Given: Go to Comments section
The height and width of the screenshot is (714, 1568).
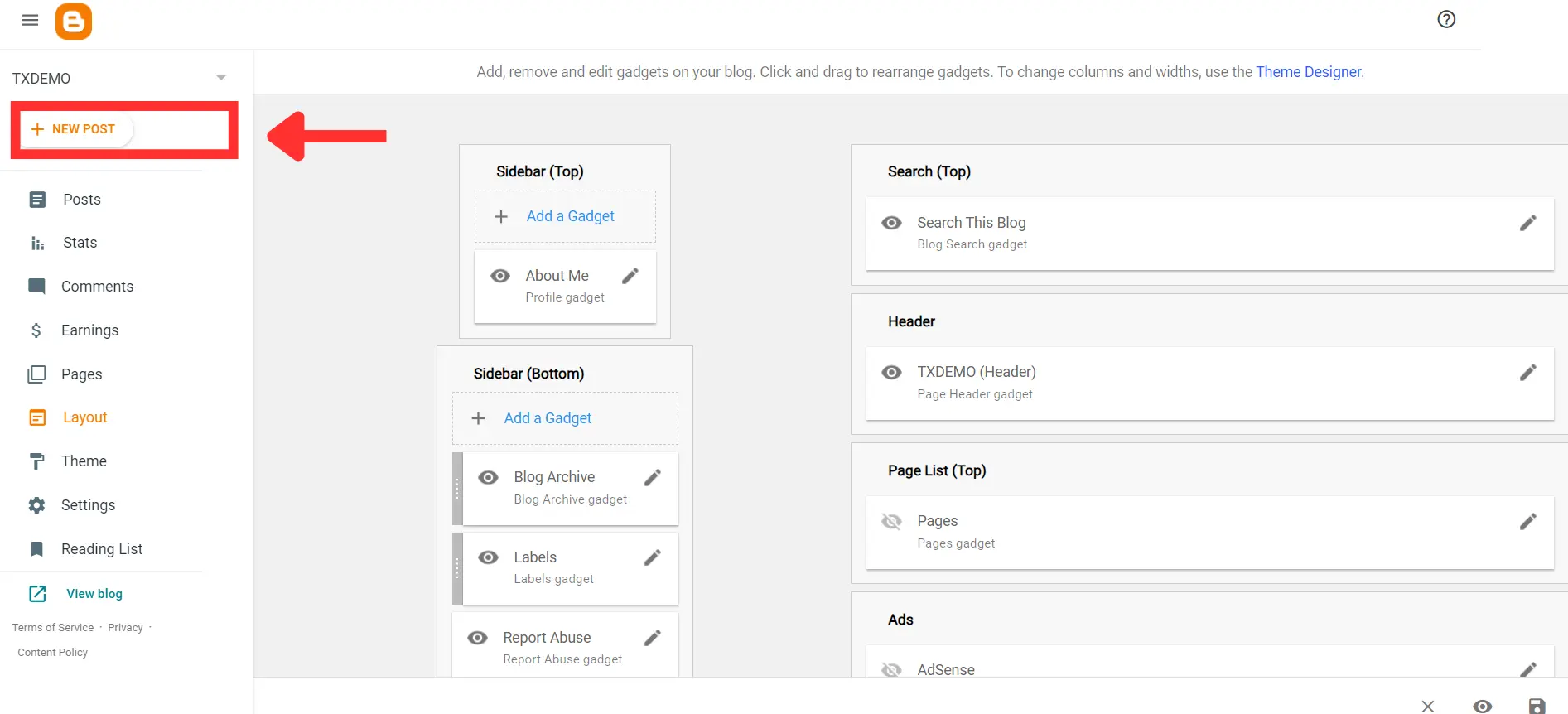Looking at the screenshot, I should [x=97, y=287].
